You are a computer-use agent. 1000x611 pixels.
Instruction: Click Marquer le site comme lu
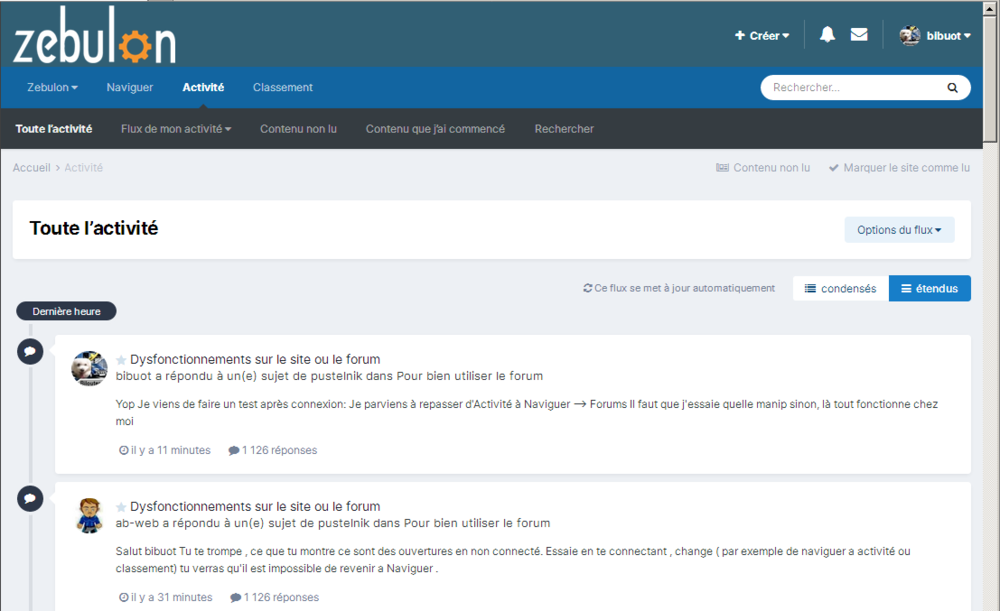(x=899, y=168)
